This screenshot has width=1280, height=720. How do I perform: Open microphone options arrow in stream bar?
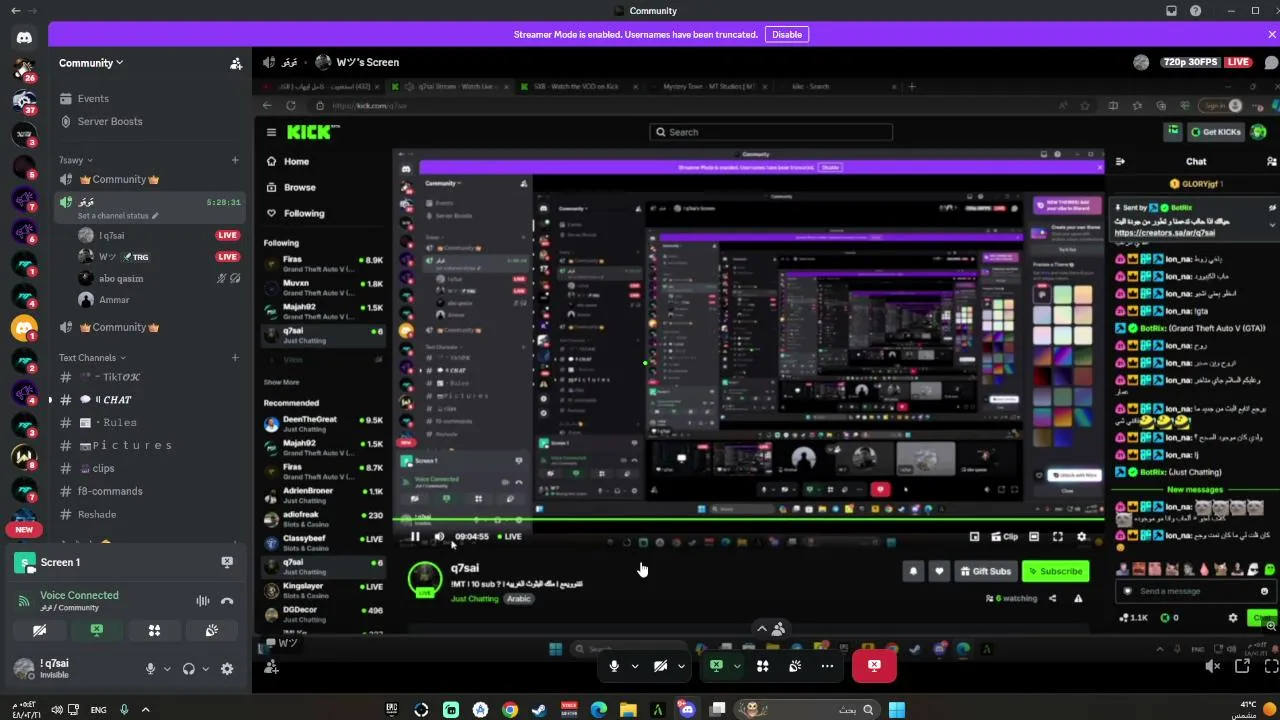[x=635, y=666]
